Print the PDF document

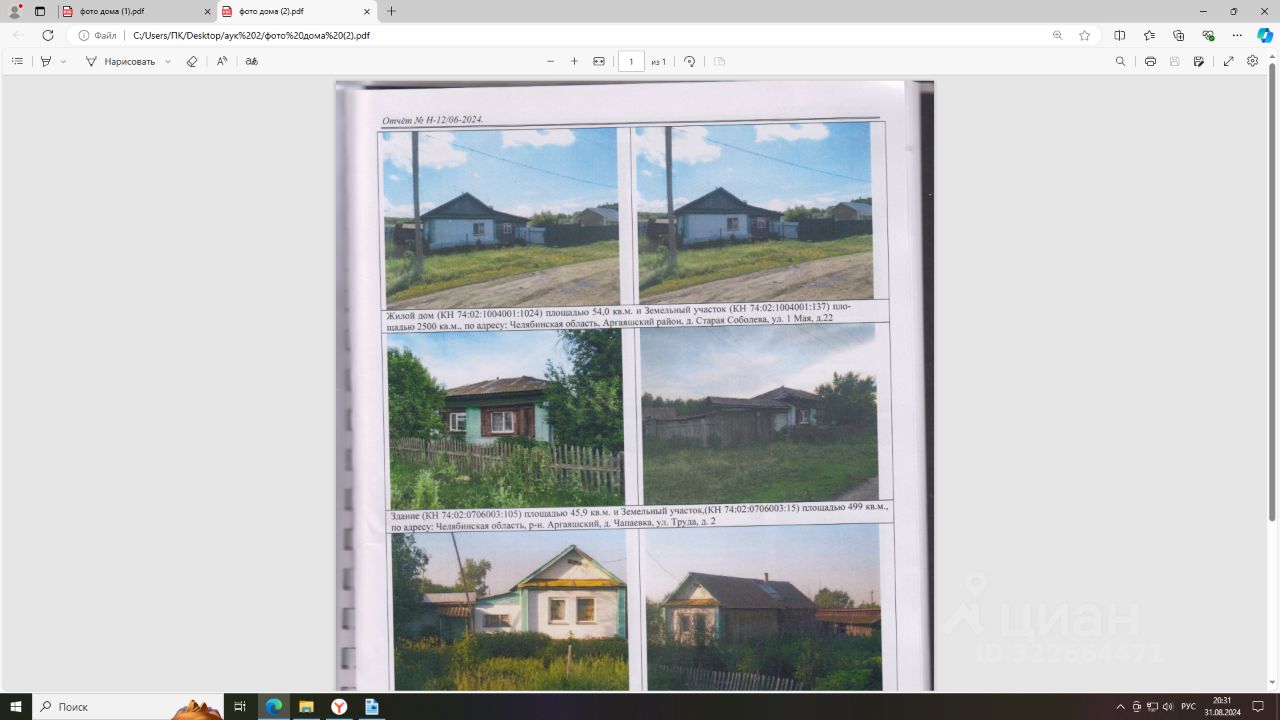coord(1150,61)
